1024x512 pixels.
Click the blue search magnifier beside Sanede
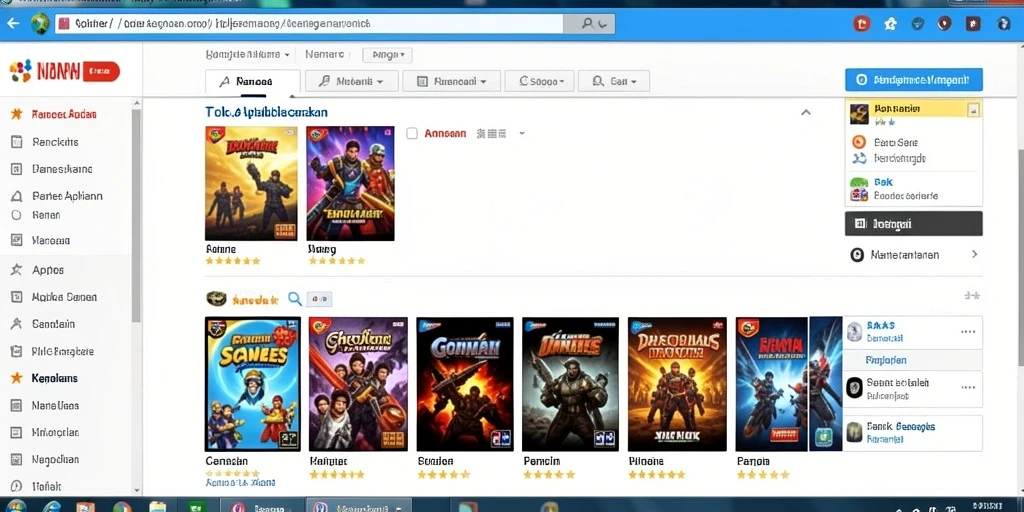(x=295, y=299)
